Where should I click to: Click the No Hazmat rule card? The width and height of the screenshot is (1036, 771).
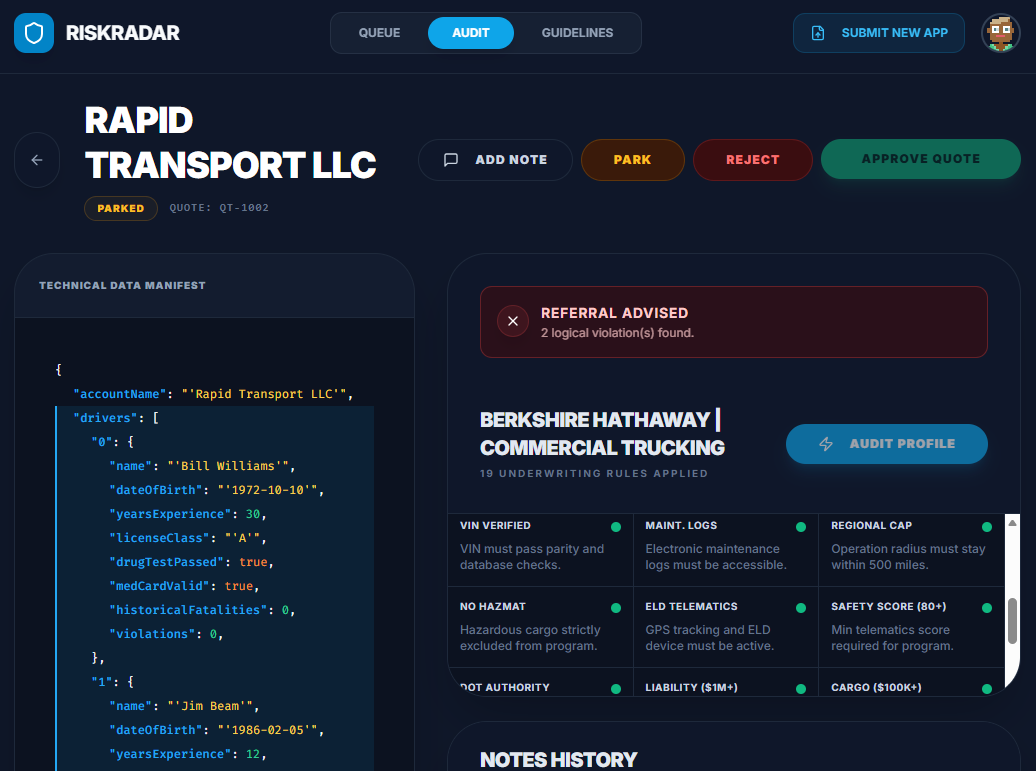point(539,628)
